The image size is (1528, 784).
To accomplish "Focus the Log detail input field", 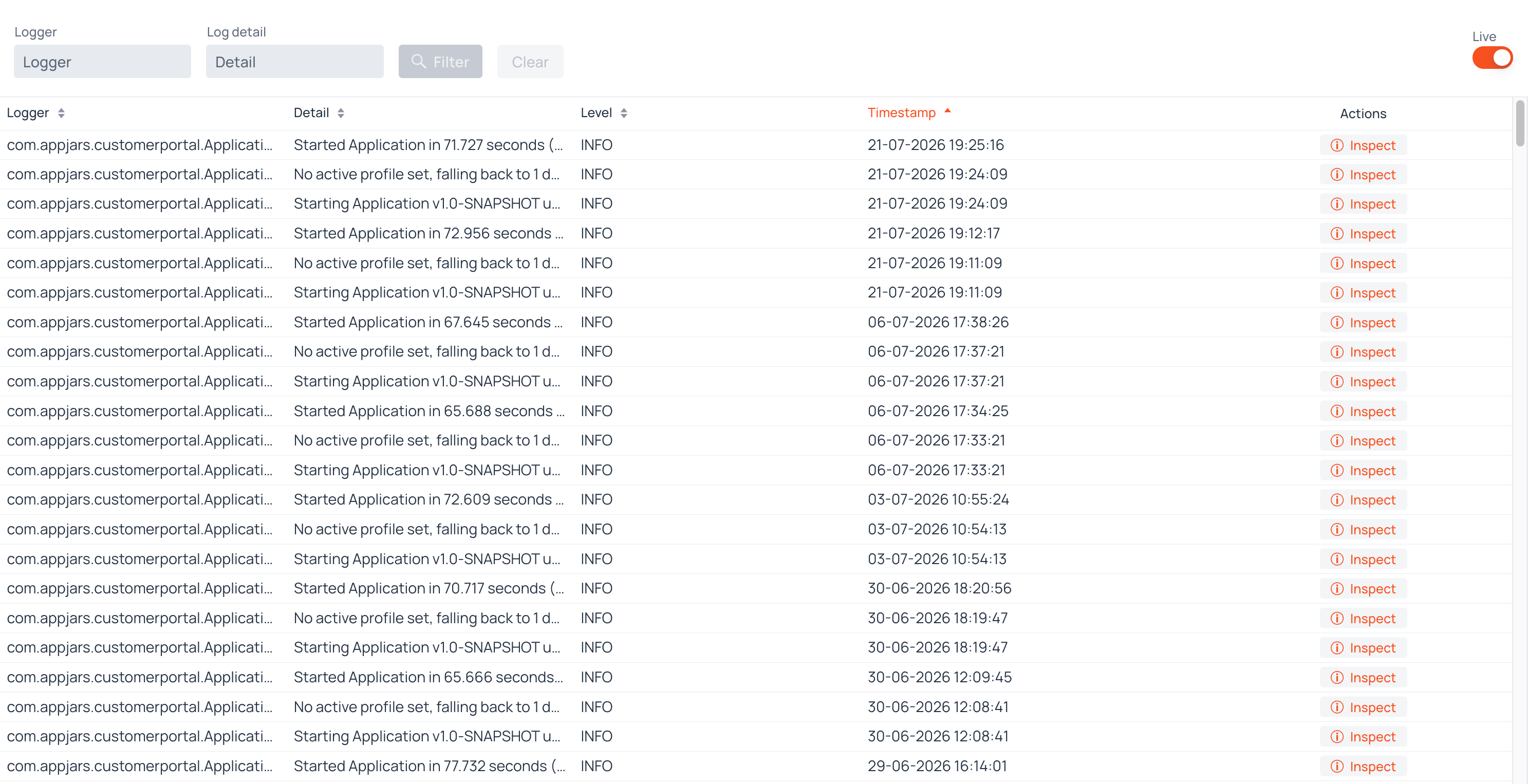I will 295,62.
